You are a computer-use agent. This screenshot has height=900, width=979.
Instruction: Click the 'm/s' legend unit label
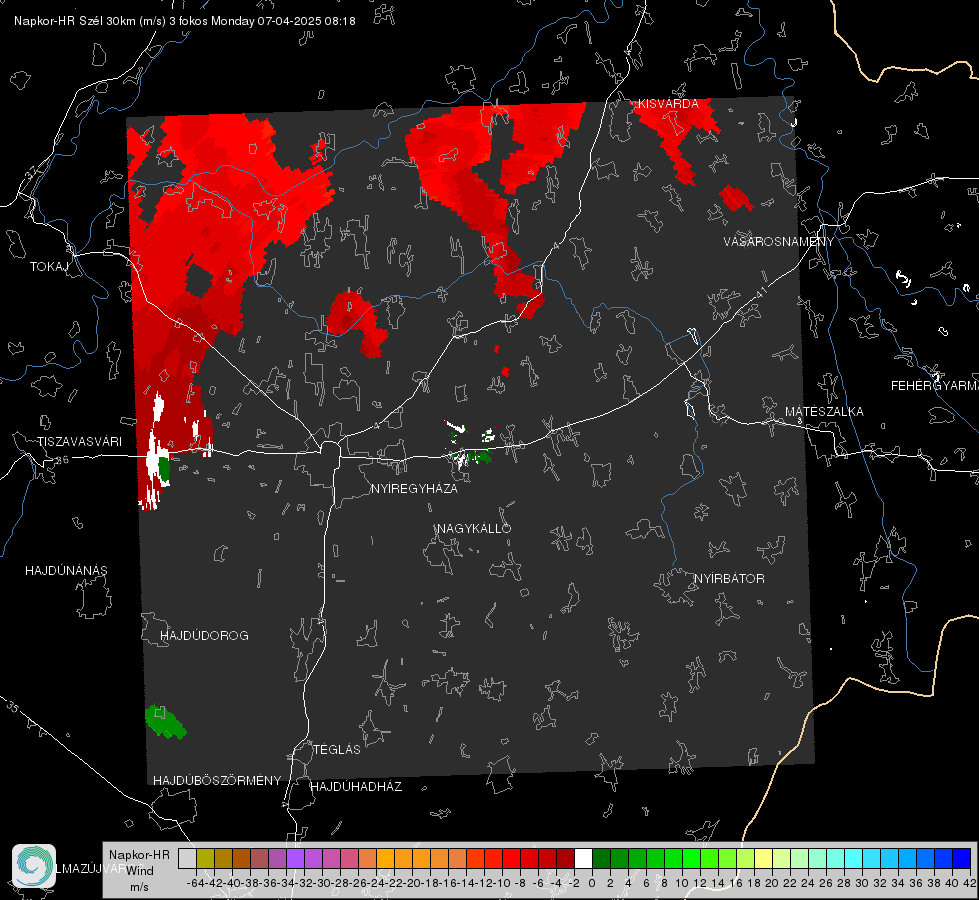pyautogui.click(x=139, y=886)
